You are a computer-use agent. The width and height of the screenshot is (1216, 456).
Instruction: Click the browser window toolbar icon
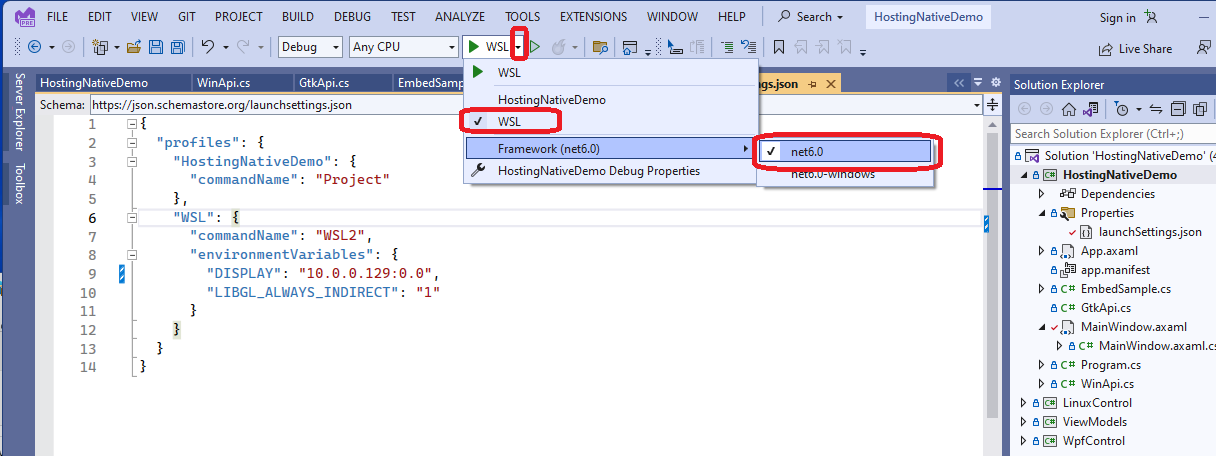tap(630, 47)
